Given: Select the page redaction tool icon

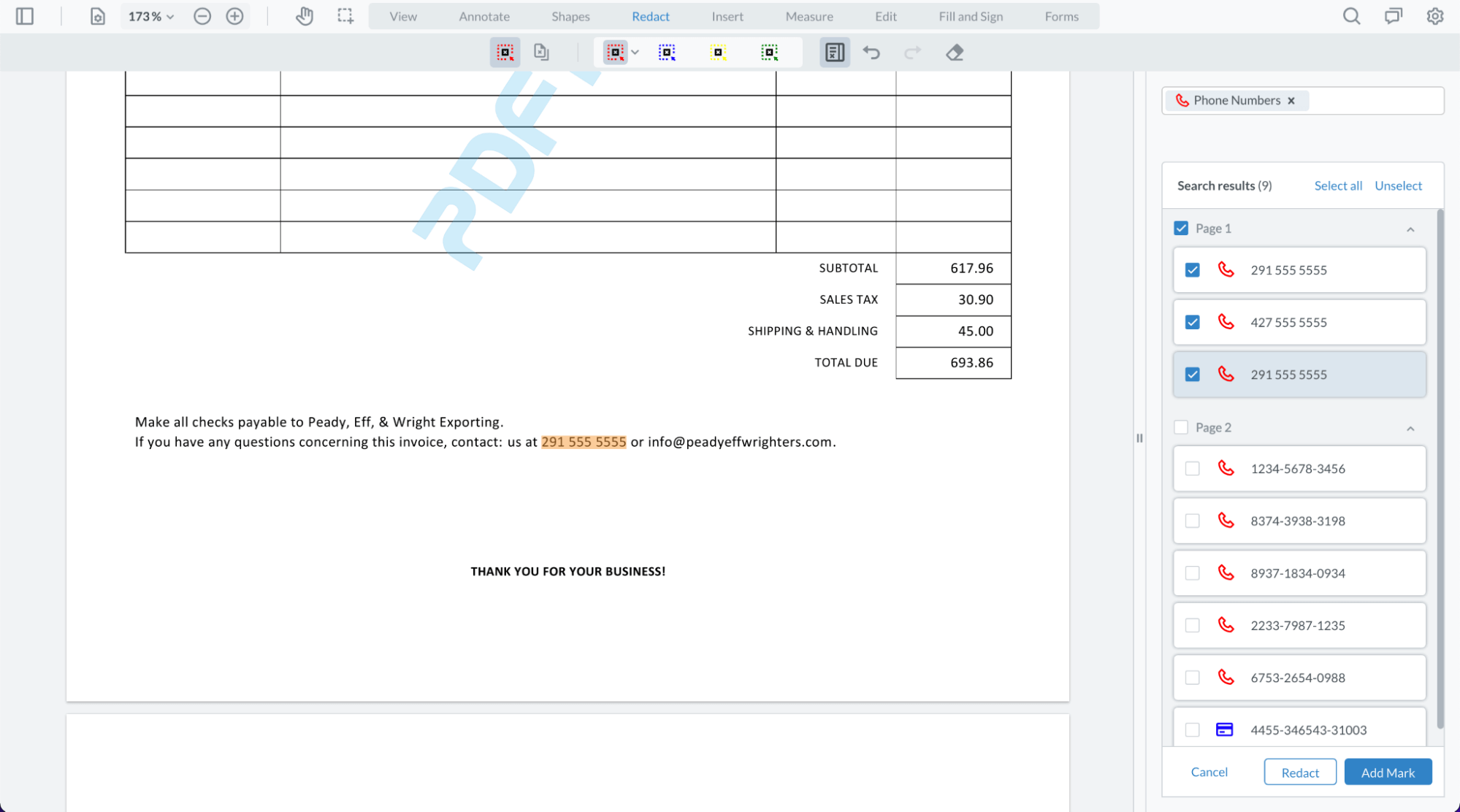Looking at the screenshot, I should pos(541,52).
